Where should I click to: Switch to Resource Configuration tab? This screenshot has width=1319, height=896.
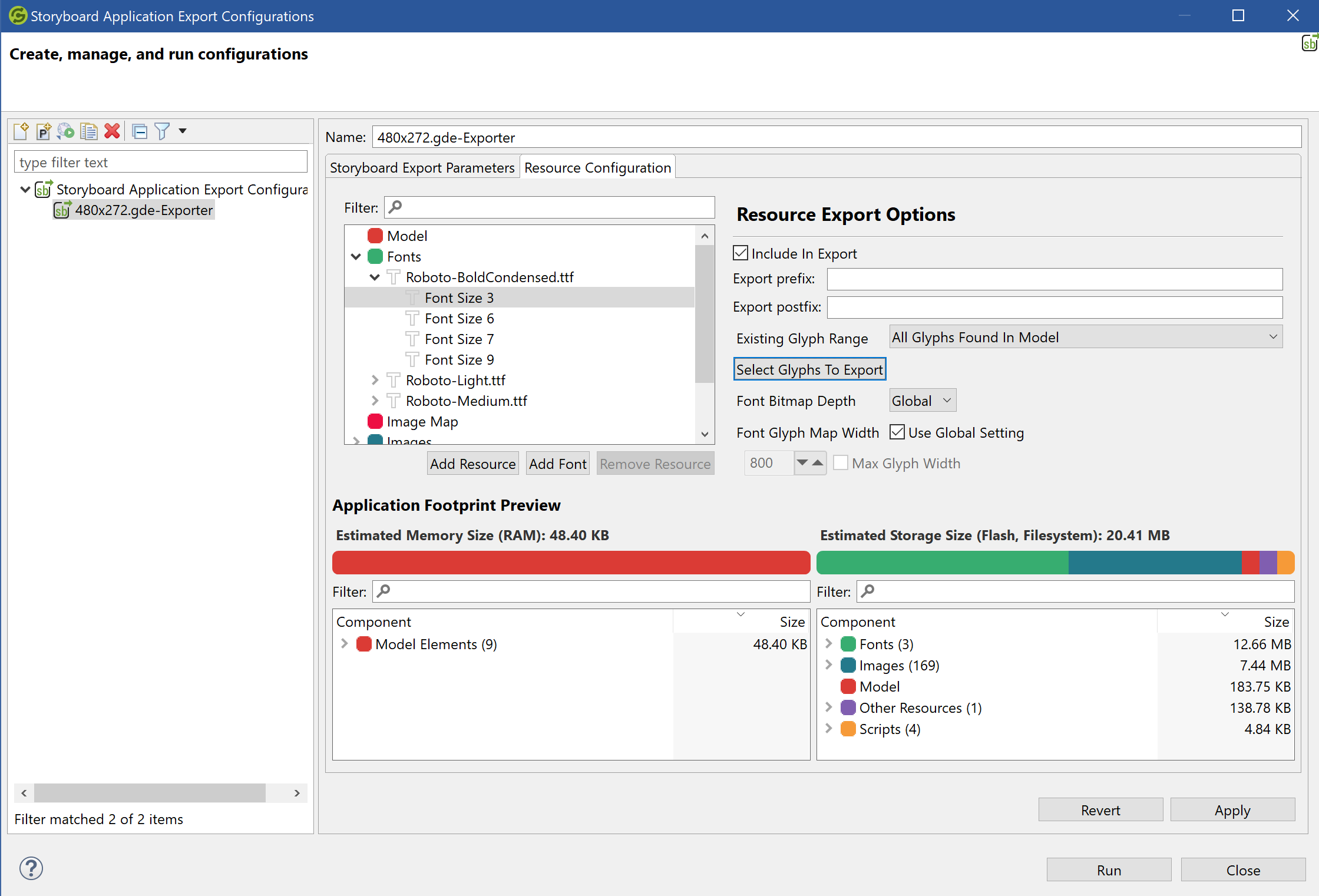coord(597,168)
